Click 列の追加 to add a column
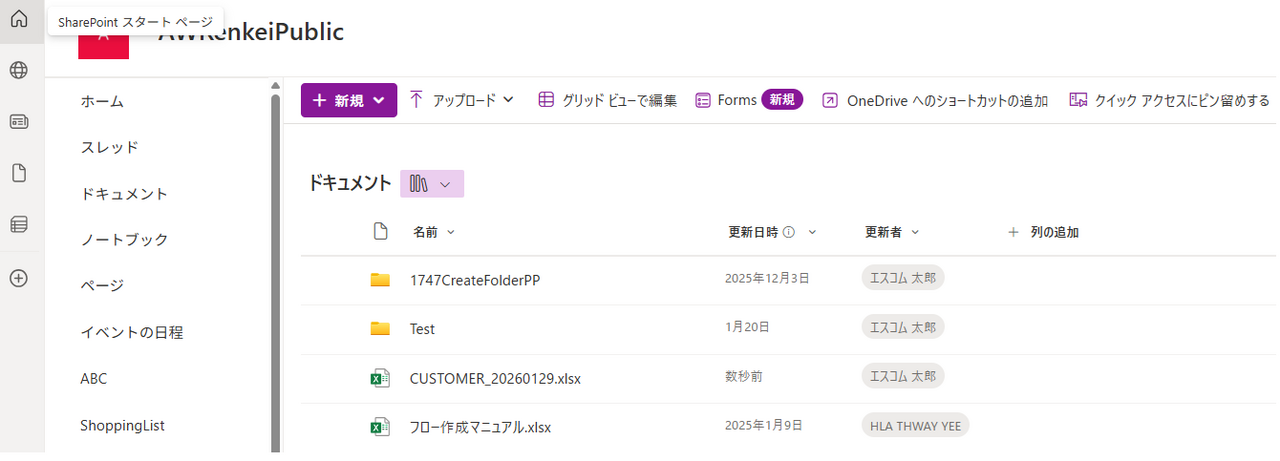The height and width of the screenshot is (461, 1280). point(1043,232)
